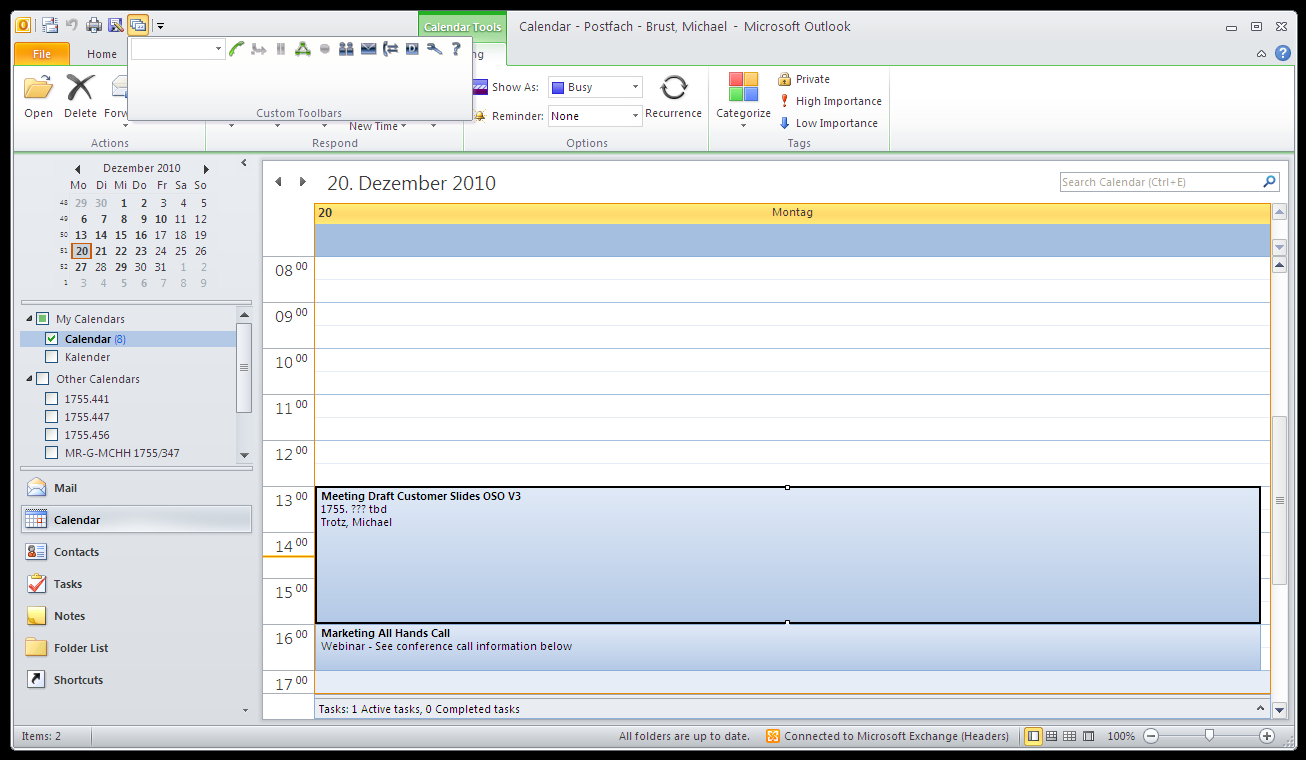Viewport: 1306px width, 760px height.
Task: Click the question mark icon in custom toolbar
Action: coord(456,49)
